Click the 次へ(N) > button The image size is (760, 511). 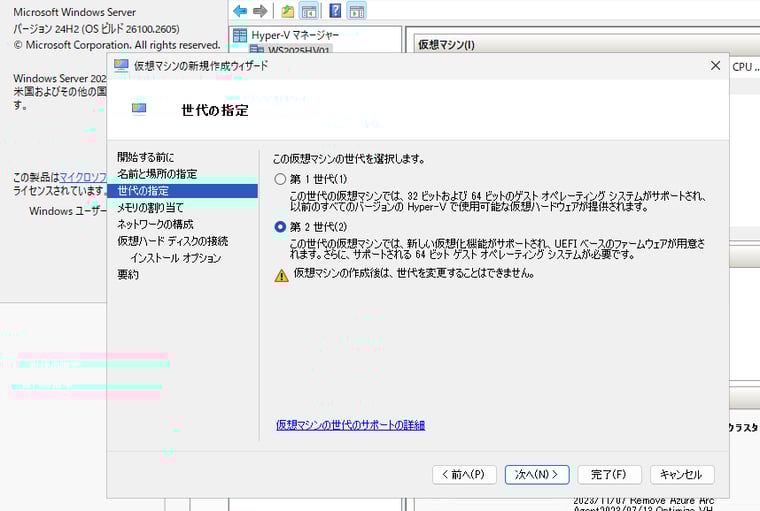(537, 474)
